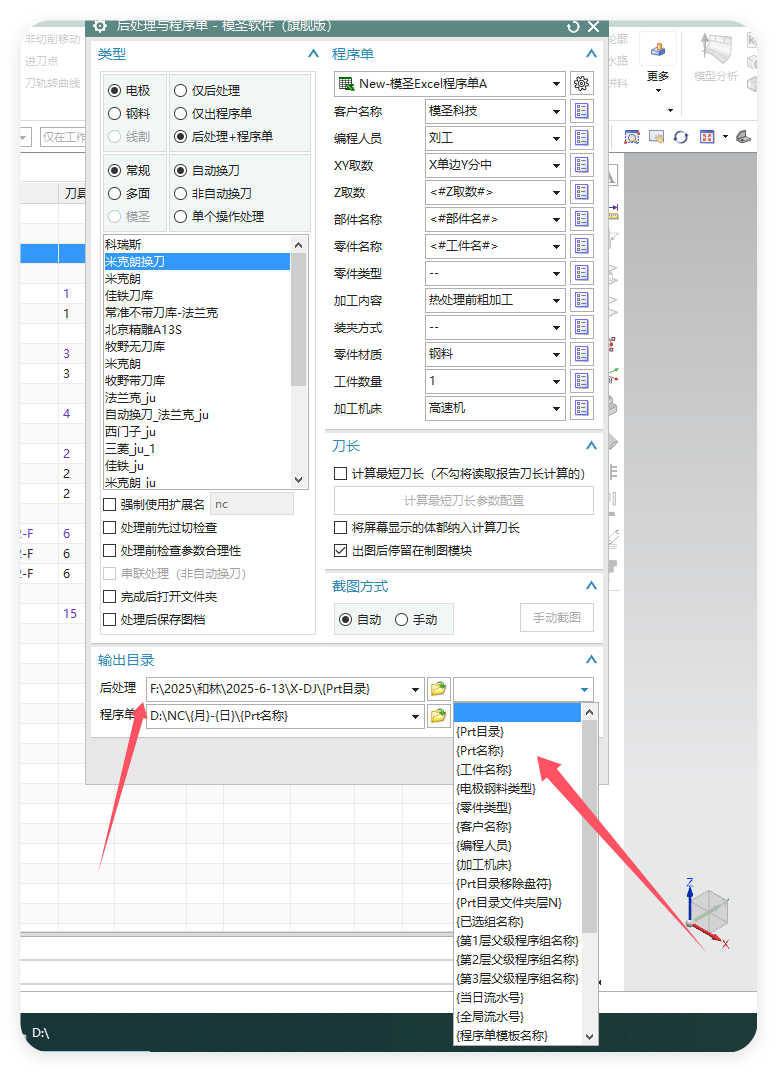777x1072 pixels.
Task: Collapse the 刀长 section
Action: tap(591, 446)
